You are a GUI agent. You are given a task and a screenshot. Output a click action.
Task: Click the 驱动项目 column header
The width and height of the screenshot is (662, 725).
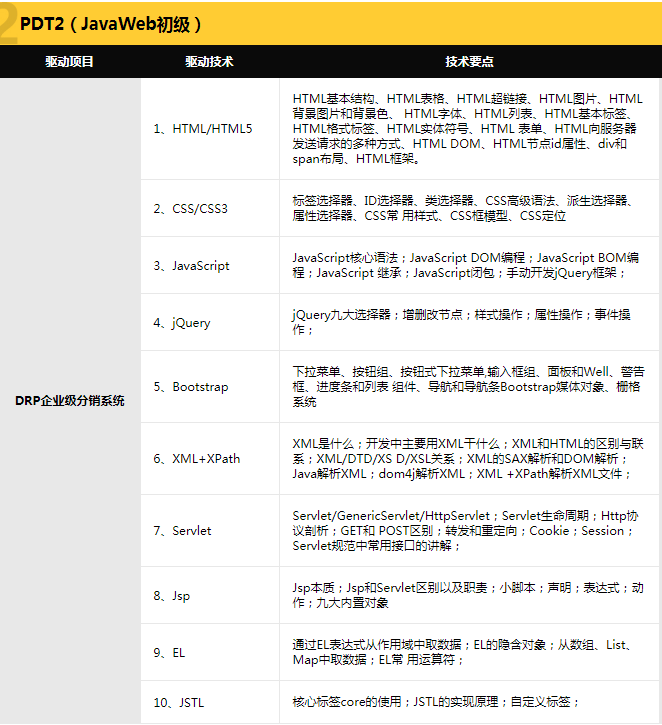pos(69,62)
